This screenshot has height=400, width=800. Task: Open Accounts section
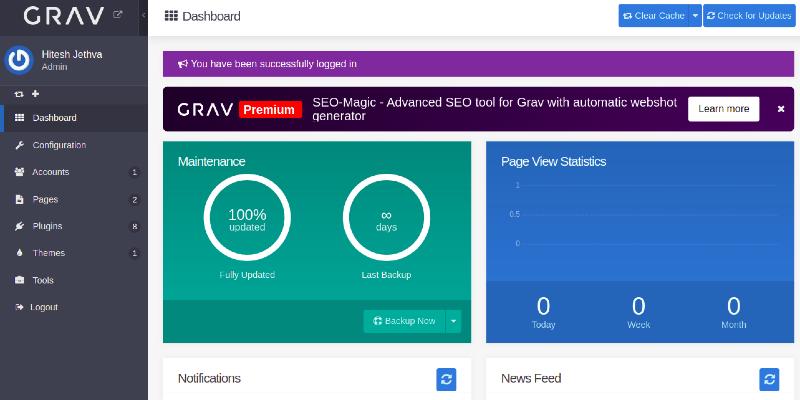coord(50,172)
